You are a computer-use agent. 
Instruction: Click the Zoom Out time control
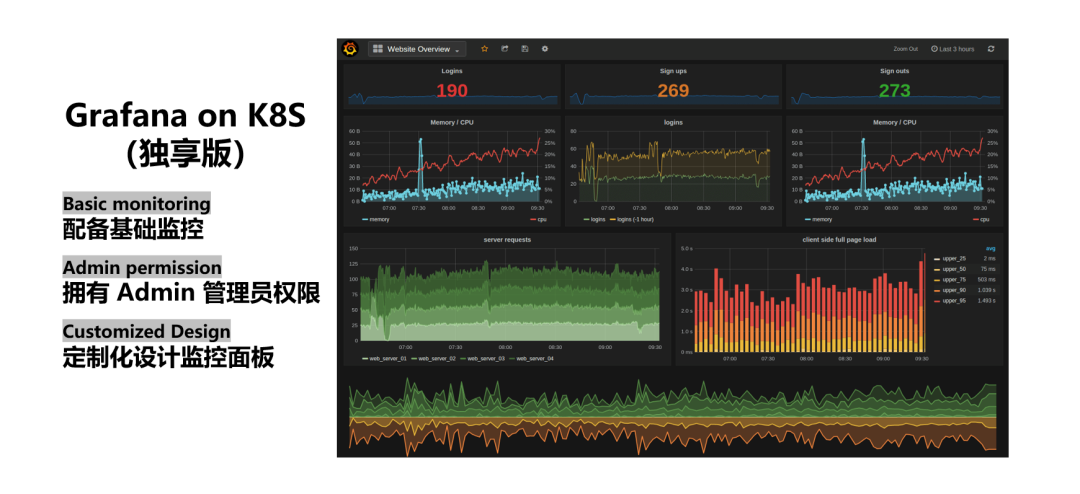(x=906, y=49)
